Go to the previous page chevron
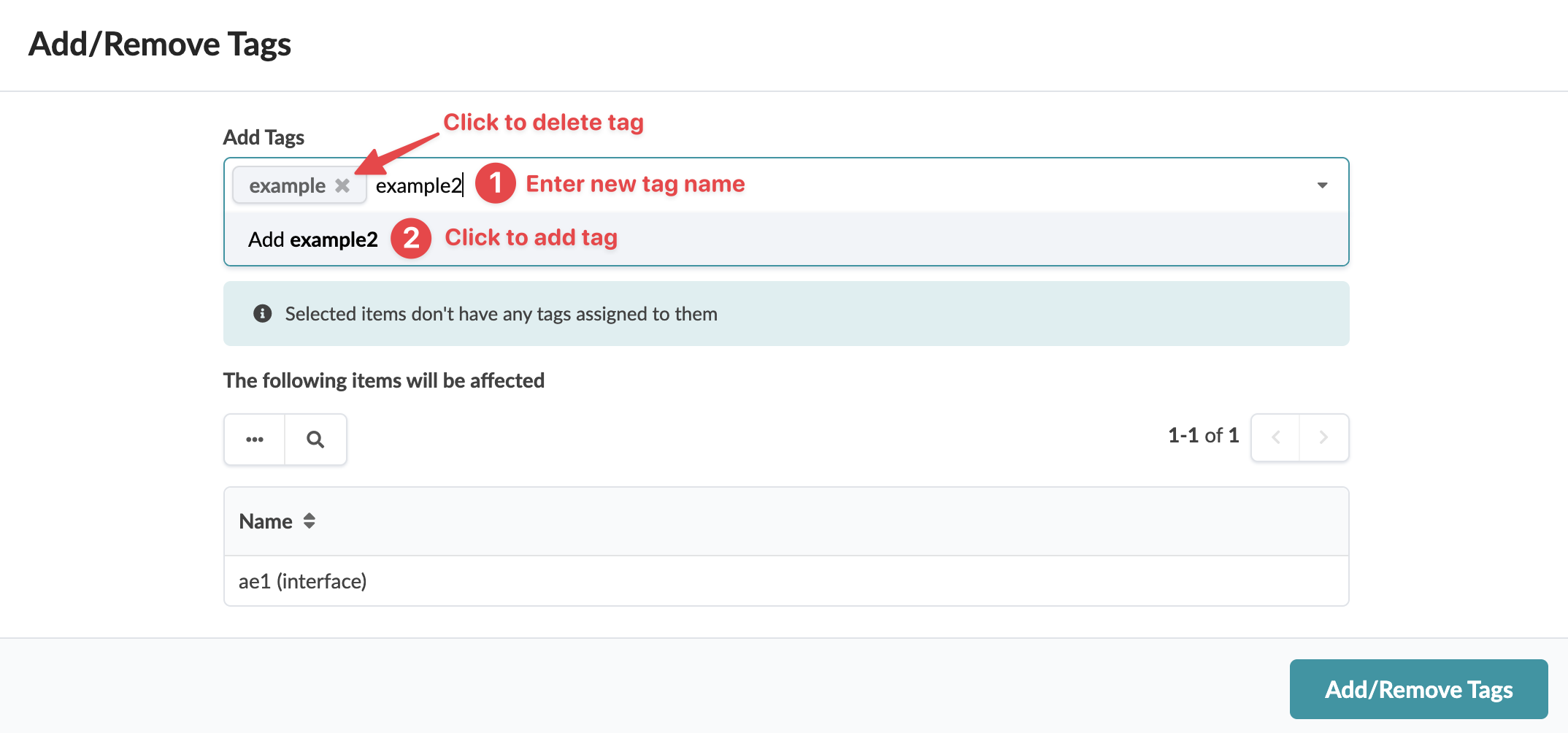The width and height of the screenshot is (1568, 733). coord(1275,437)
